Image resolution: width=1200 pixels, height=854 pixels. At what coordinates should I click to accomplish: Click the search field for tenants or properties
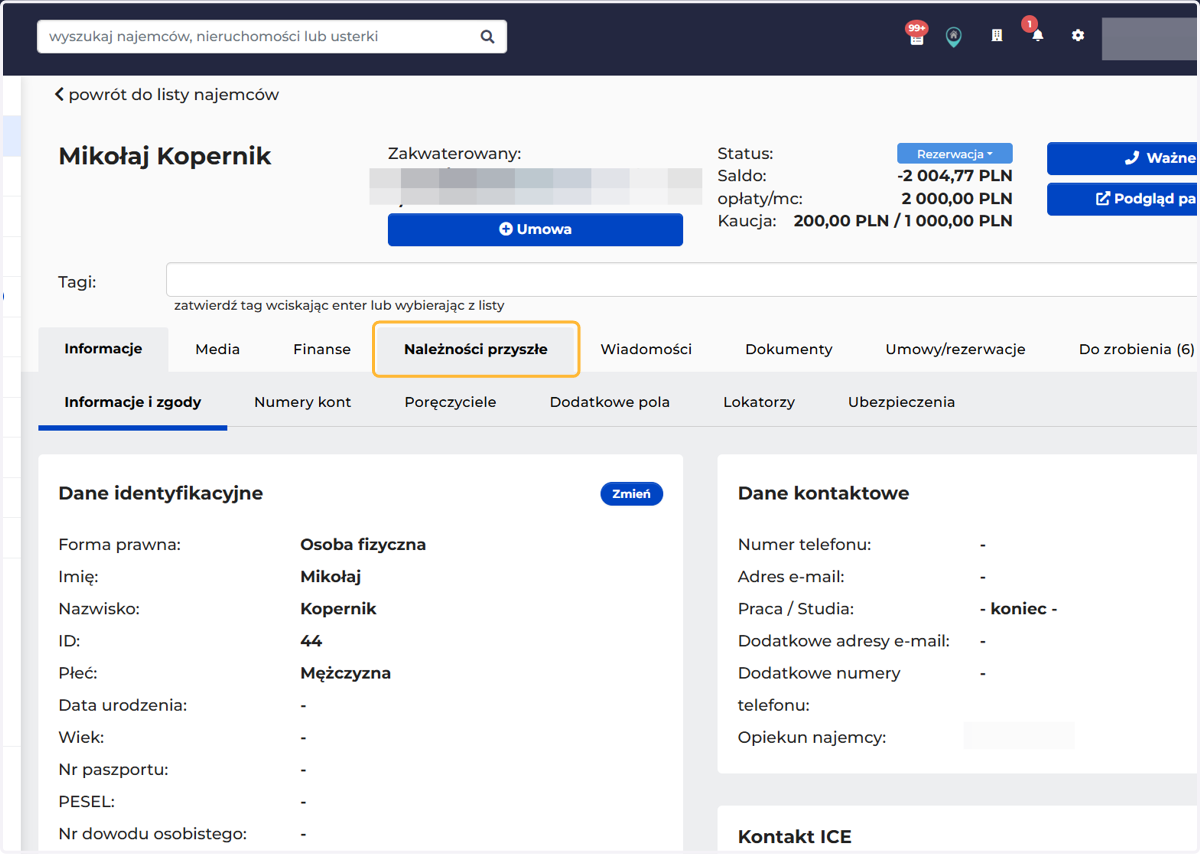(x=272, y=37)
